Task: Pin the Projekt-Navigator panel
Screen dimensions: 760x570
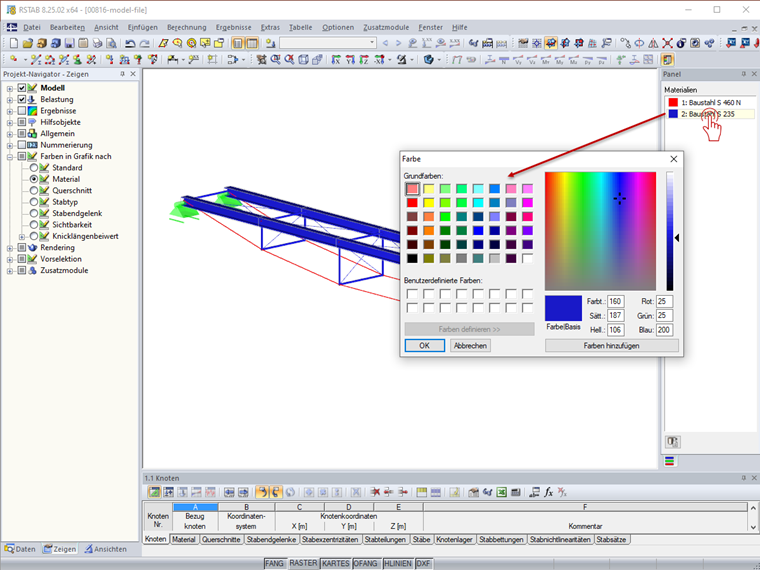Action: click(122, 74)
